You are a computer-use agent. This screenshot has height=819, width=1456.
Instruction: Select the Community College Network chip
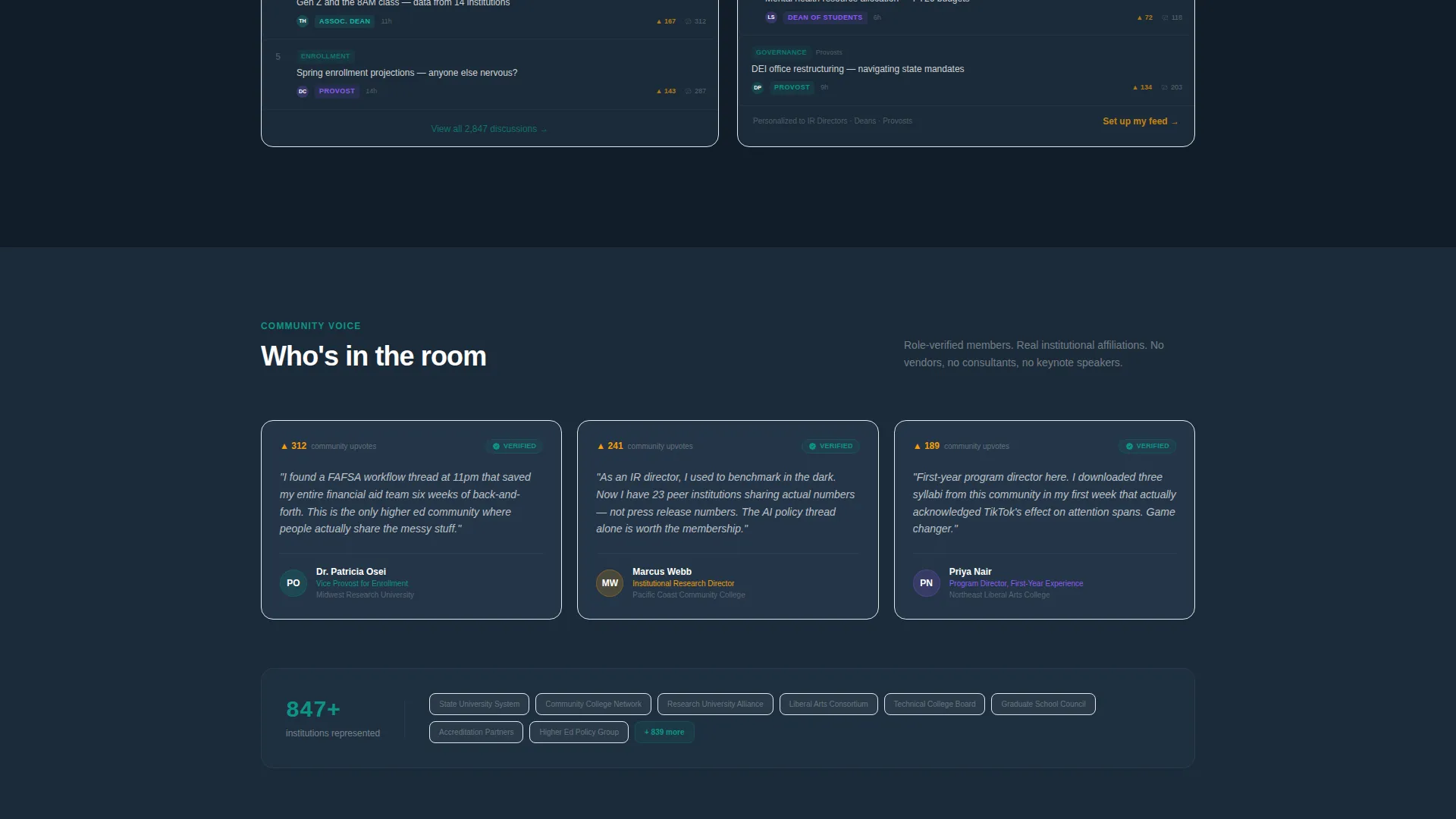point(593,704)
